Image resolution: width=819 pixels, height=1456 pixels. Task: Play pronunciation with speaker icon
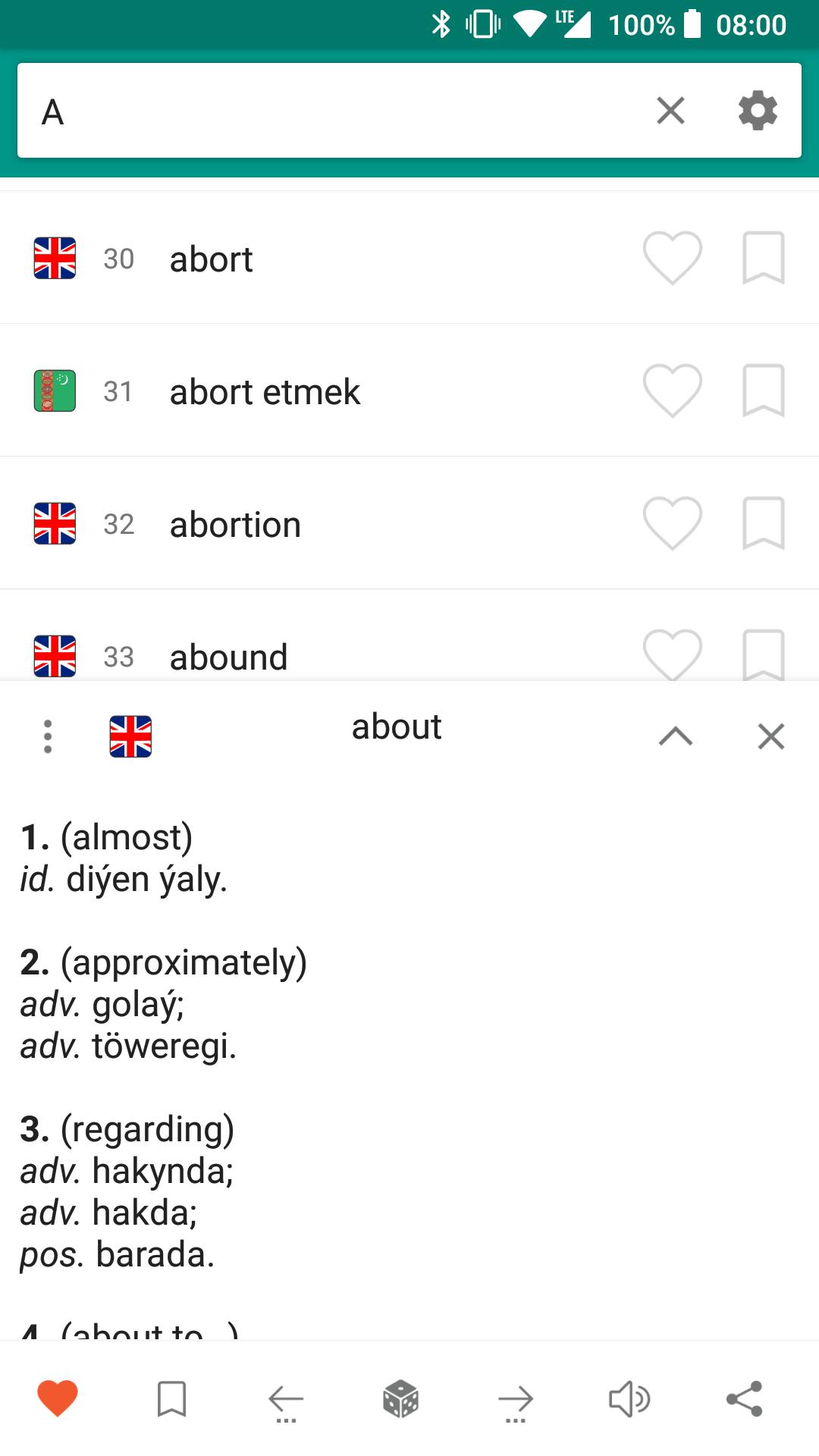629,1398
